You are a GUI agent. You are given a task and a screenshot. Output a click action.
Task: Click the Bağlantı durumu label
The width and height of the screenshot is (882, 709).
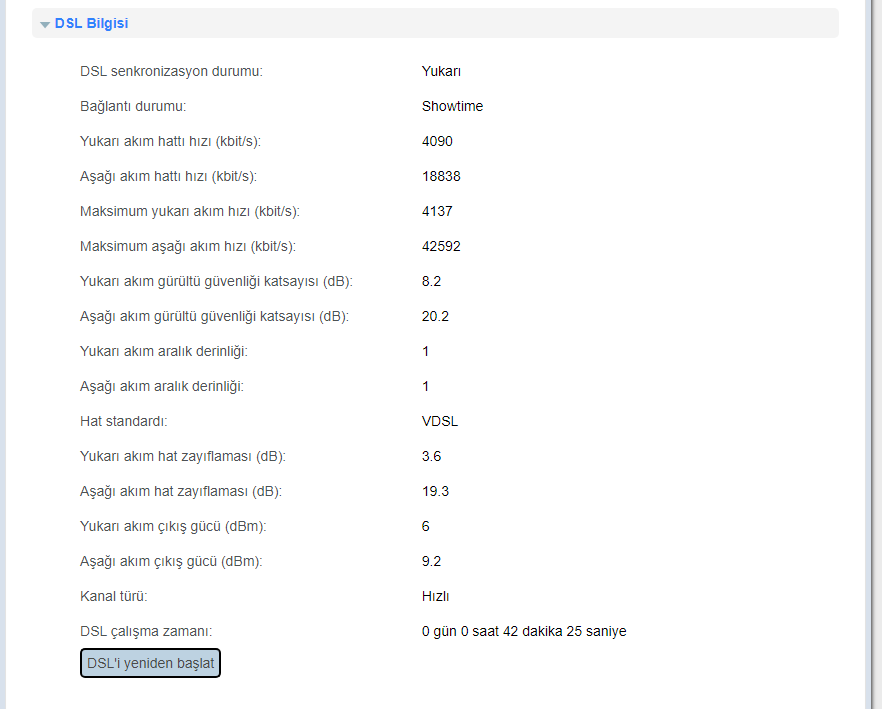point(133,106)
